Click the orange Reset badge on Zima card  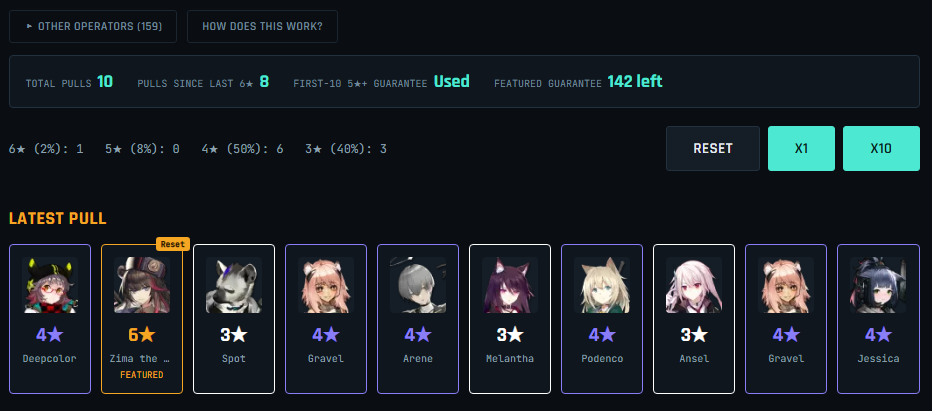point(173,244)
